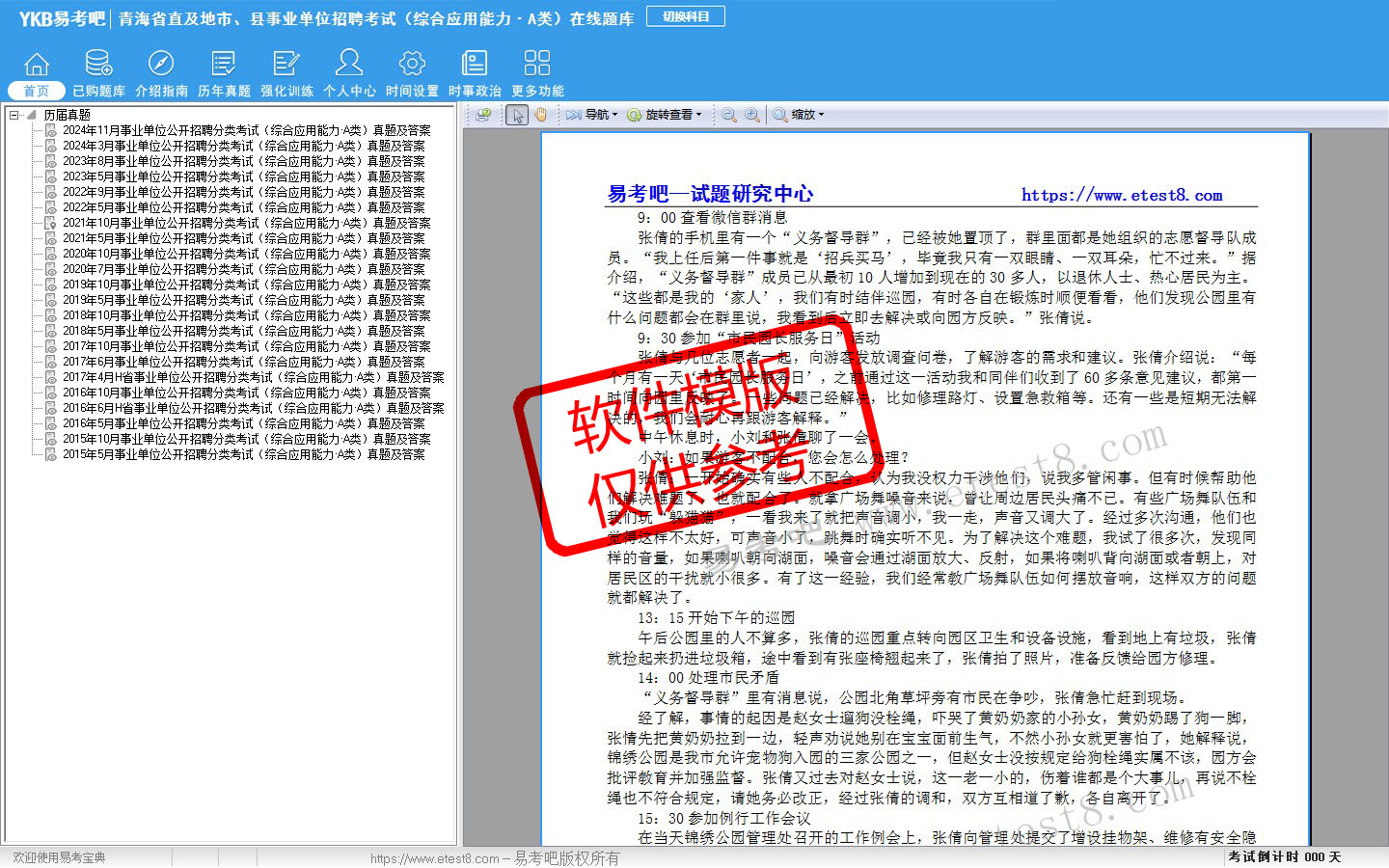
Task: Click the zoom out magnifier icon
Action: pos(729,115)
